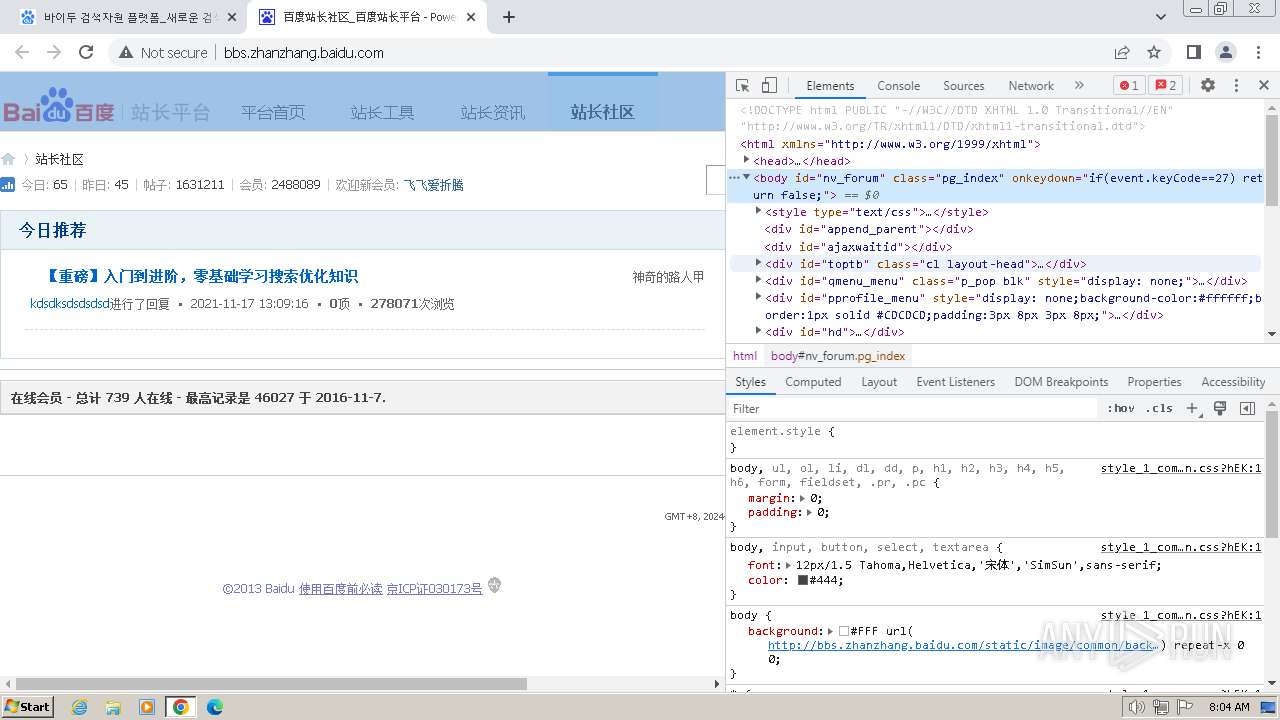The image size is (1280, 720).
Task: Open the Event Listeners tab
Action: pos(956,382)
